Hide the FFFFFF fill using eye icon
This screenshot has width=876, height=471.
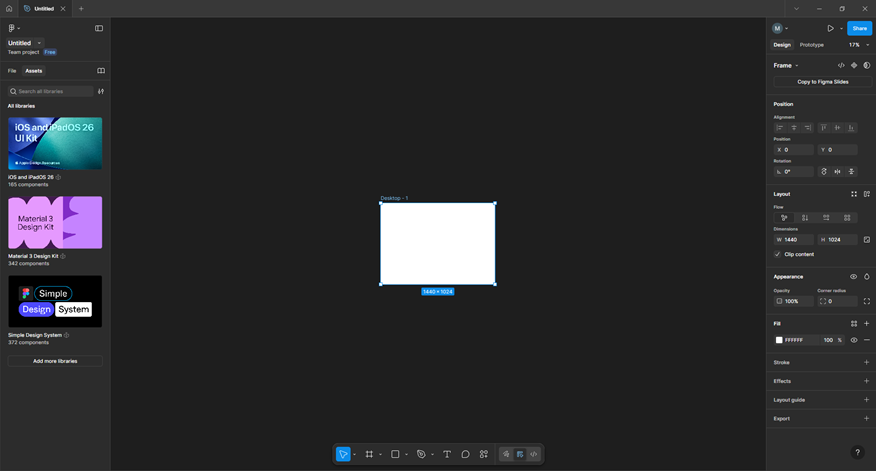pos(853,340)
